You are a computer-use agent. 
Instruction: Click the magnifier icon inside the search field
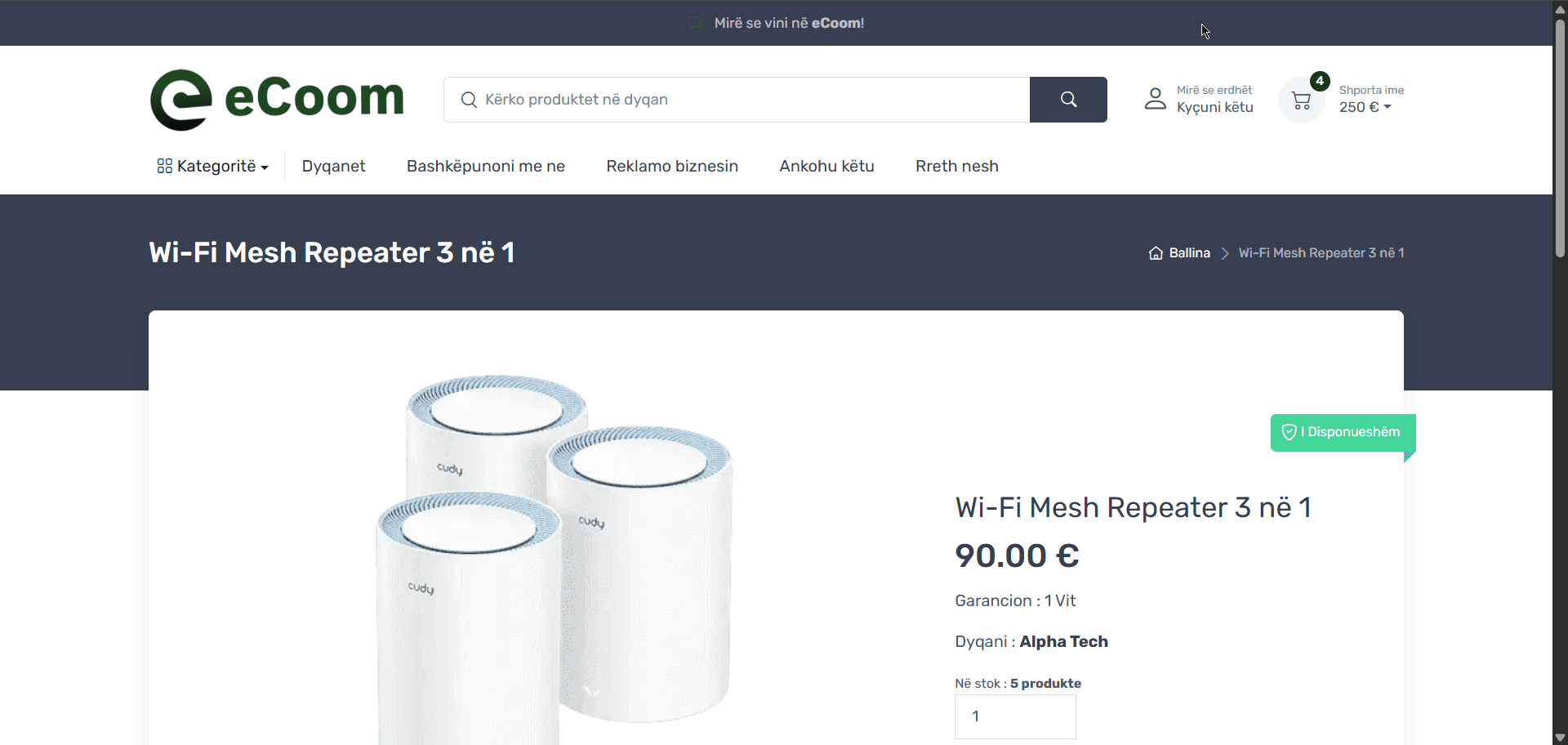(469, 100)
